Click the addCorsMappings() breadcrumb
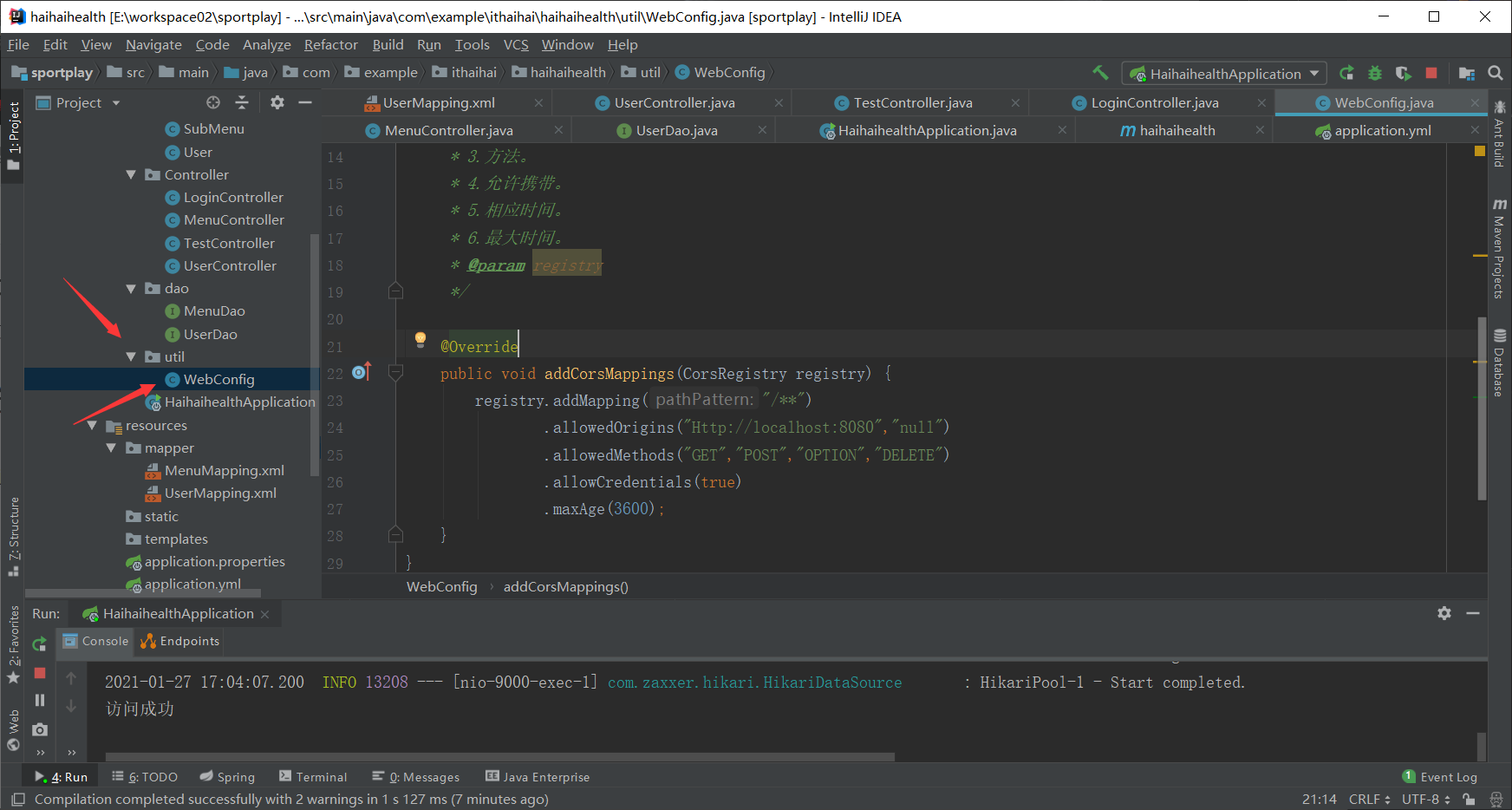Image resolution: width=1512 pixels, height=810 pixels. tap(565, 586)
